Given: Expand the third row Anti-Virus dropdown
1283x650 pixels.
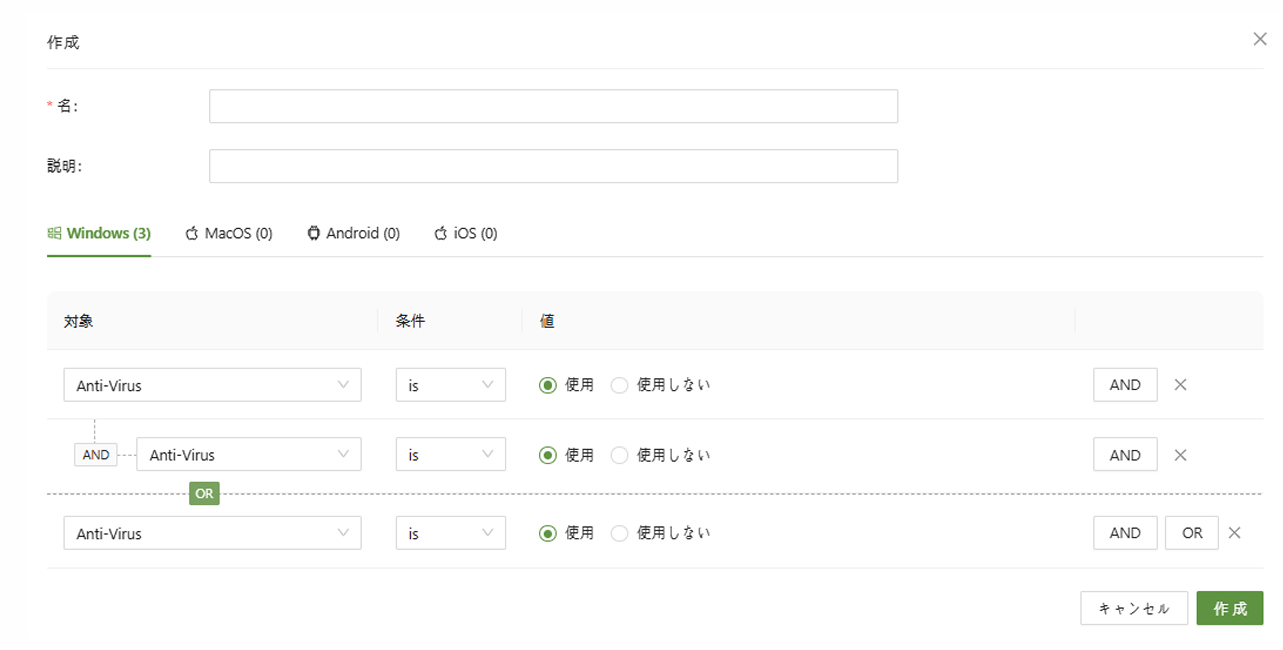Looking at the screenshot, I should tap(212, 533).
